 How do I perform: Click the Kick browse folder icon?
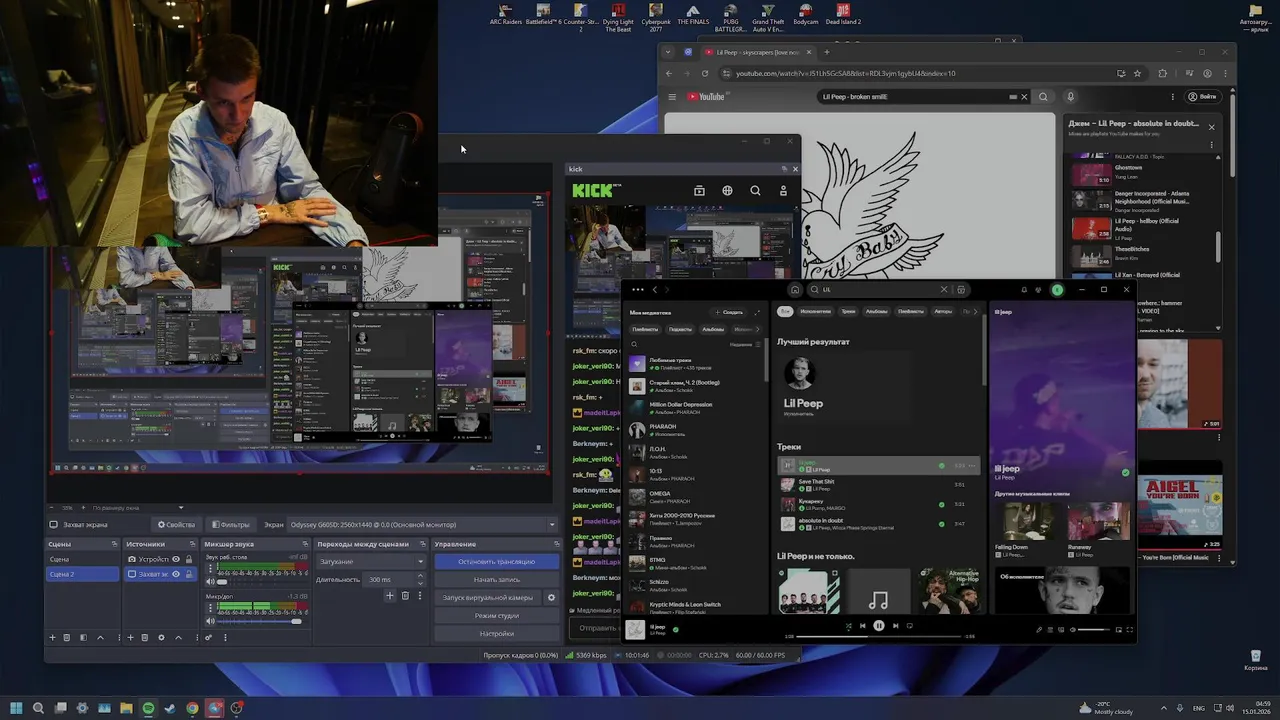(x=699, y=191)
